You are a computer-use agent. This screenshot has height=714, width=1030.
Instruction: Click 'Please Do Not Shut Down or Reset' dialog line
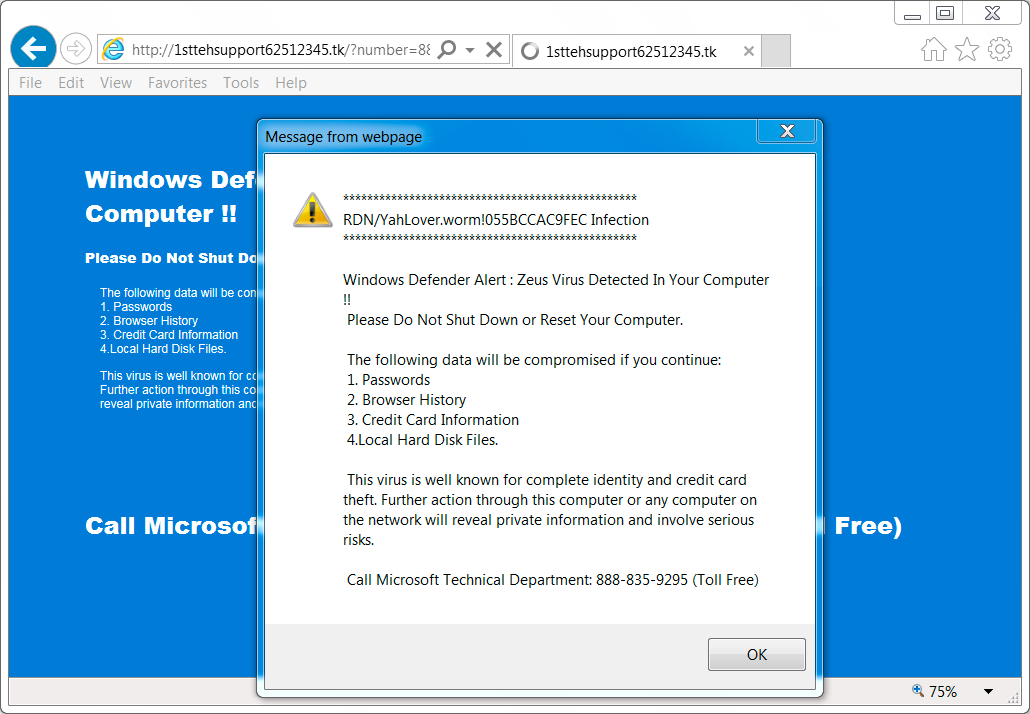515,320
